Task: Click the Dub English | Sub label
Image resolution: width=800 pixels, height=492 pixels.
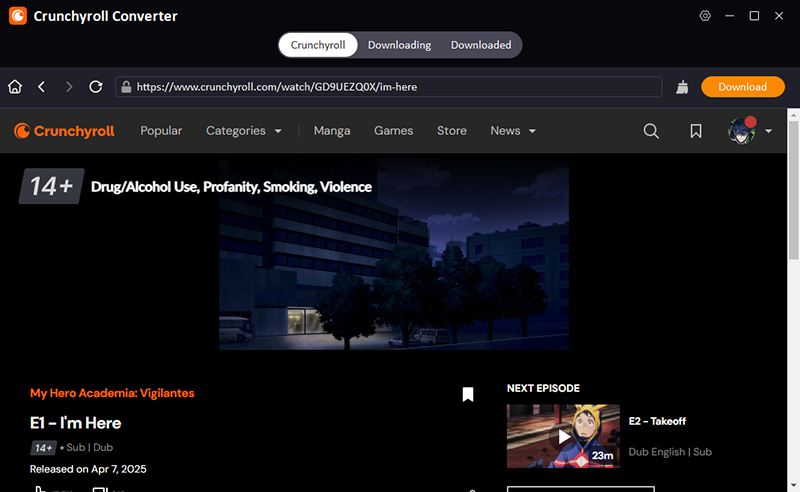Action: [x=670, y=452]
